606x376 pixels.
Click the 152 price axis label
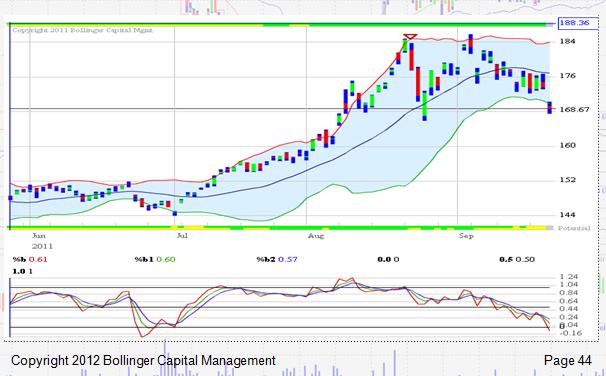(568, 180)
